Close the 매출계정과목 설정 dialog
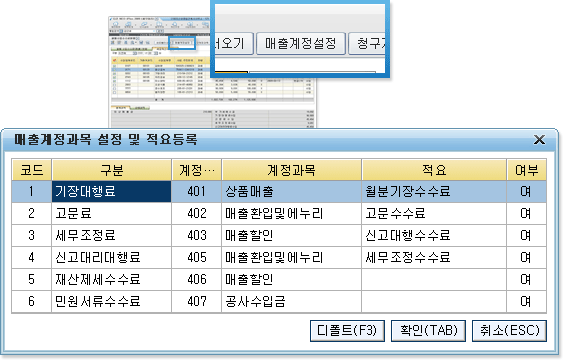Viewport: 569px width, 364px height. pyautogui.click(x=539, y=140)
